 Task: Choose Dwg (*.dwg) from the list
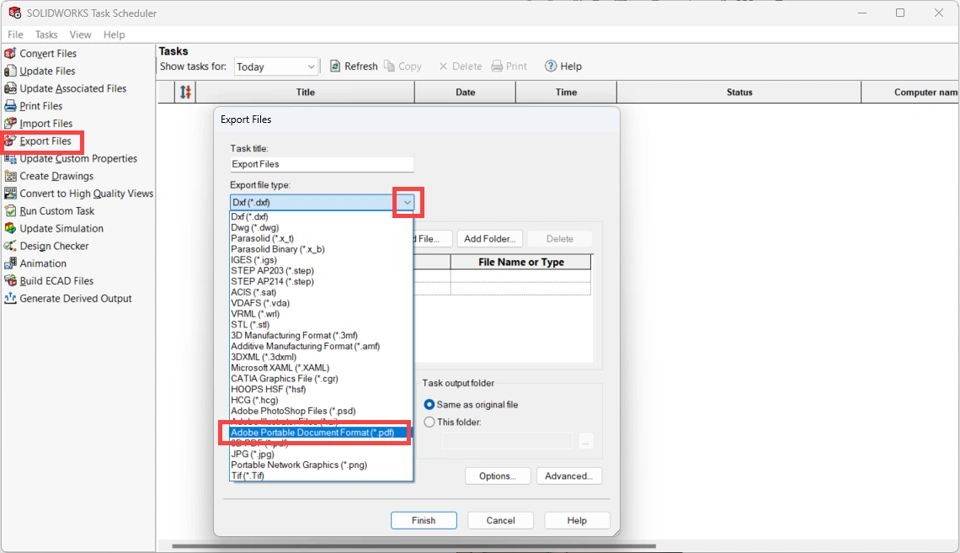click(x=255, y=227)
